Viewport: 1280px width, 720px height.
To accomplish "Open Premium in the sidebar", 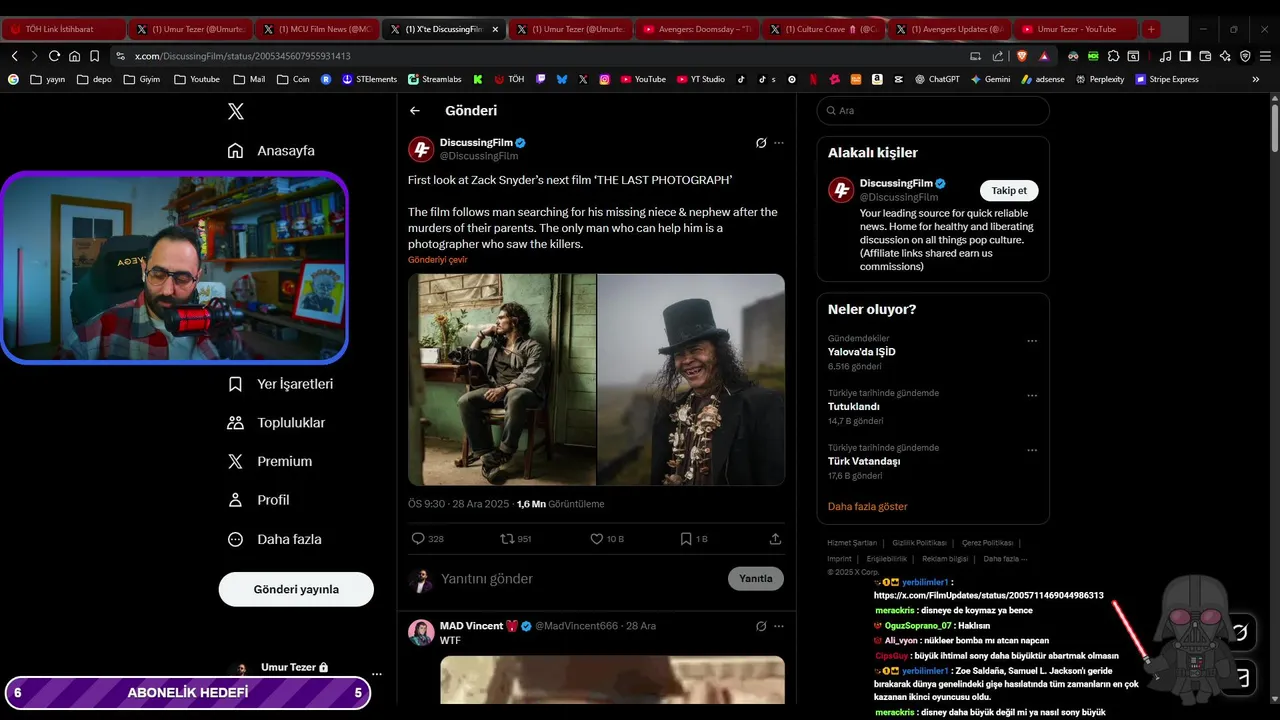I will pyautogui.click(x=270, y=462).
